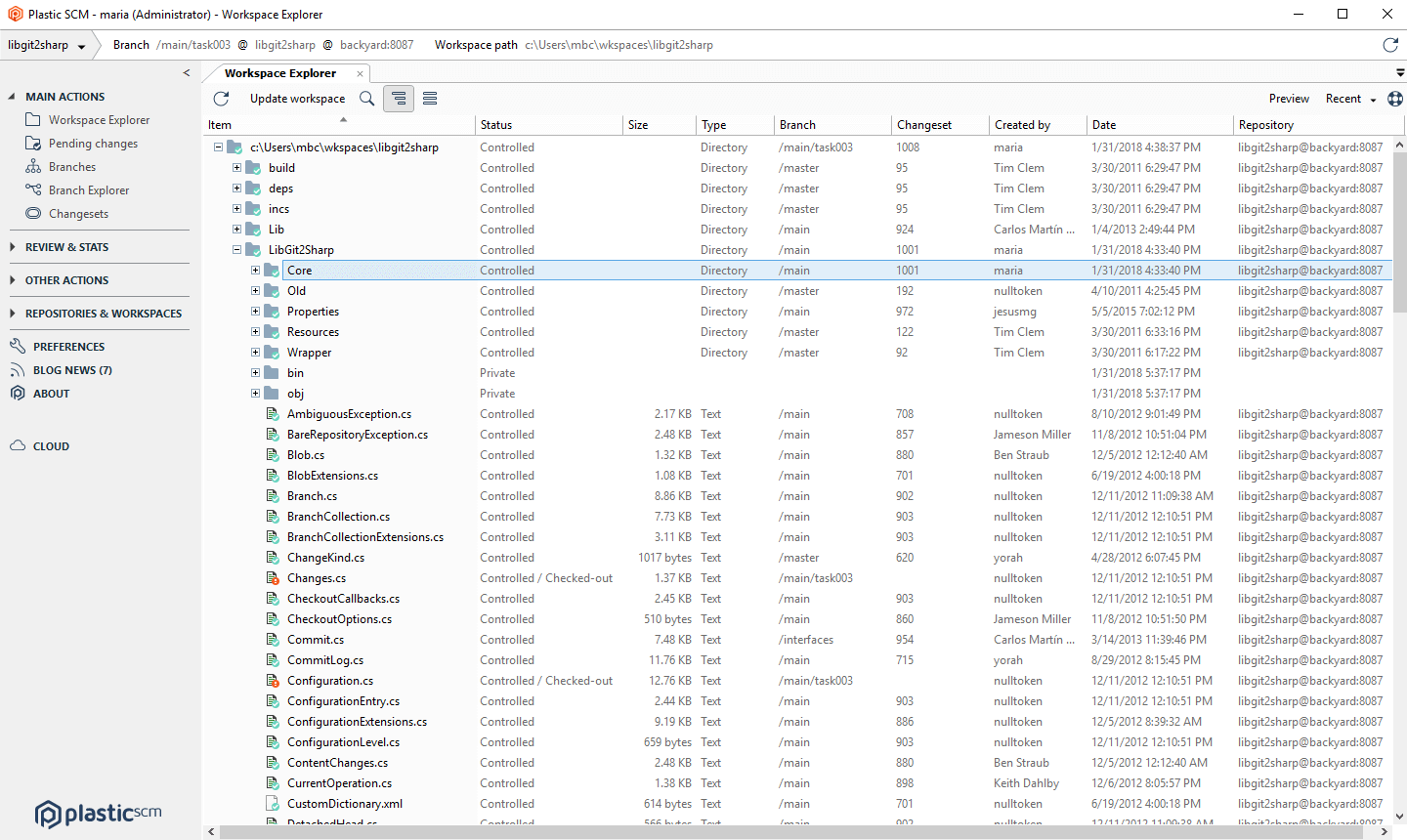Collapse the Main Actions section
This screenshot has height=840, width=1407.
click(x=12, y=97)
